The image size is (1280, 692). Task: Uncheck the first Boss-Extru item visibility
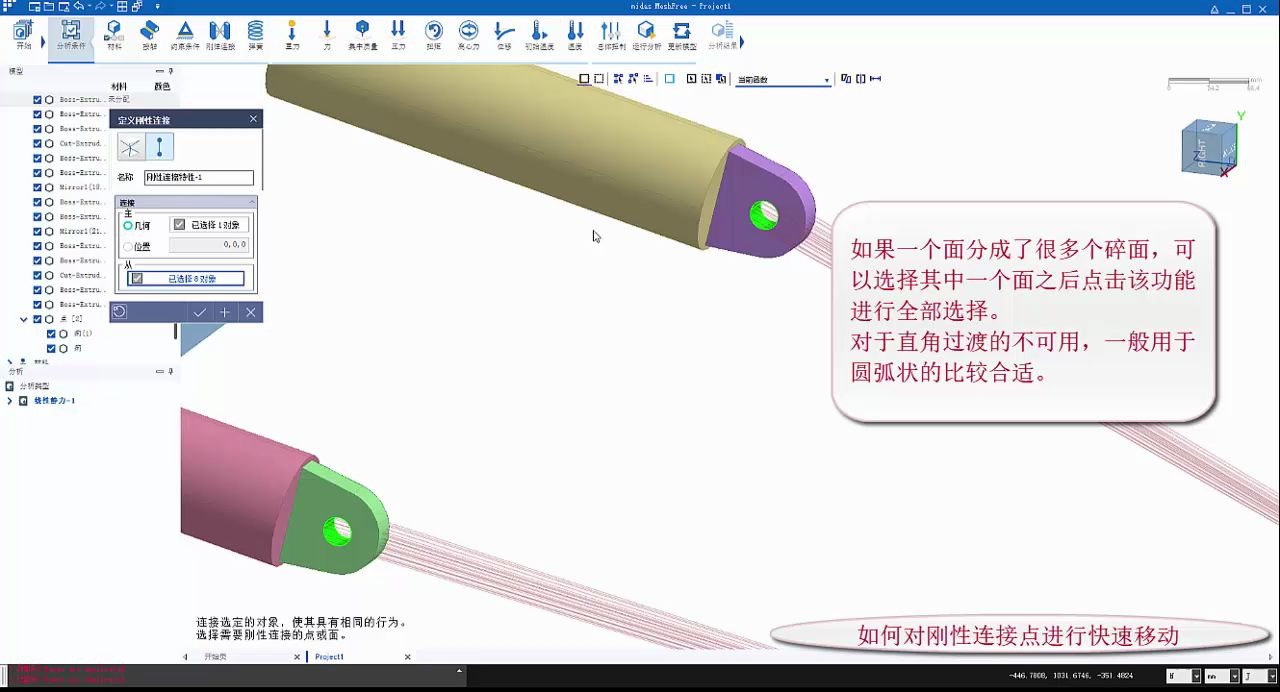(37, 99)
